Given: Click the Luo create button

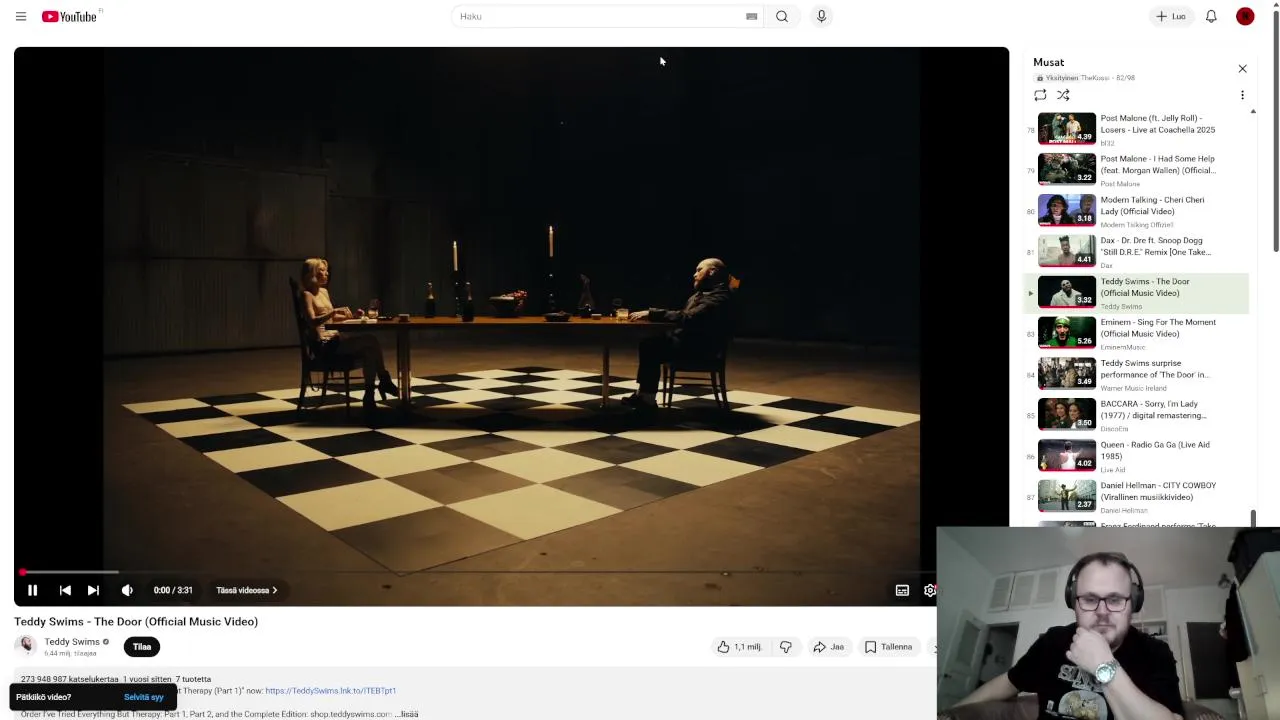Looking at the screenshot, I should coord(1170,16).
